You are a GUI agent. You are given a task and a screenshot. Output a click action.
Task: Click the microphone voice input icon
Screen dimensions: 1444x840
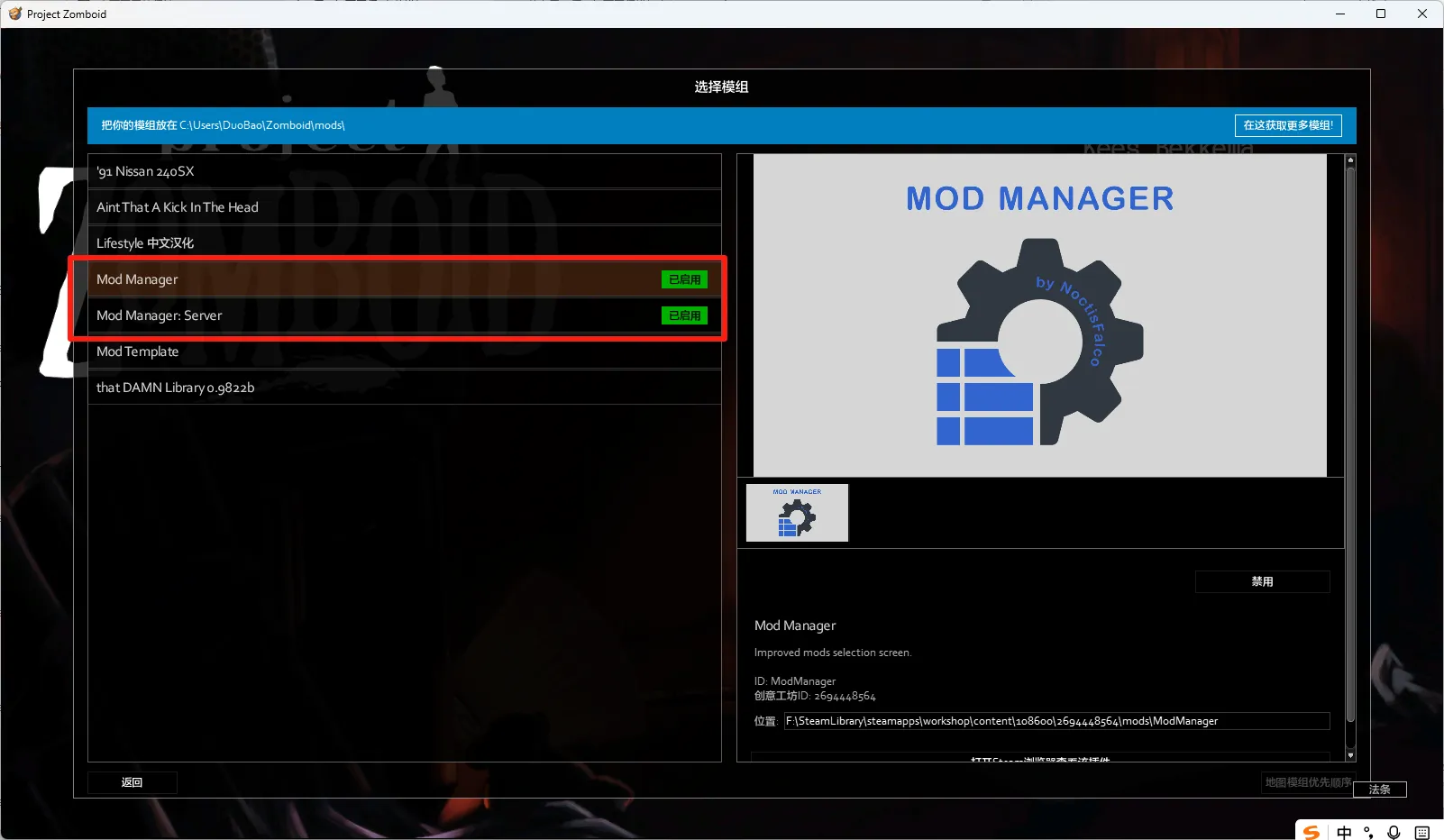(x=1394, y=833)
